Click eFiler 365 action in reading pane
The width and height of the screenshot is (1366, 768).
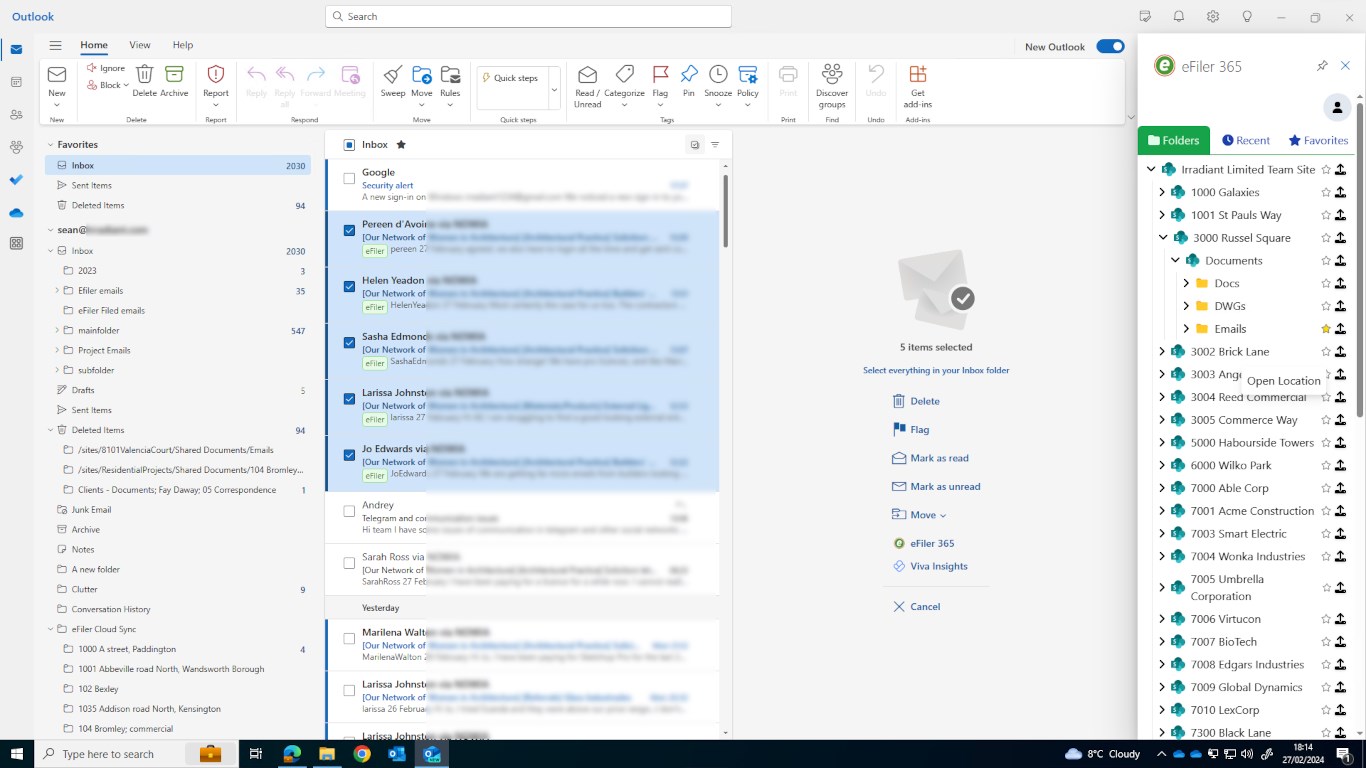[924, 543]
